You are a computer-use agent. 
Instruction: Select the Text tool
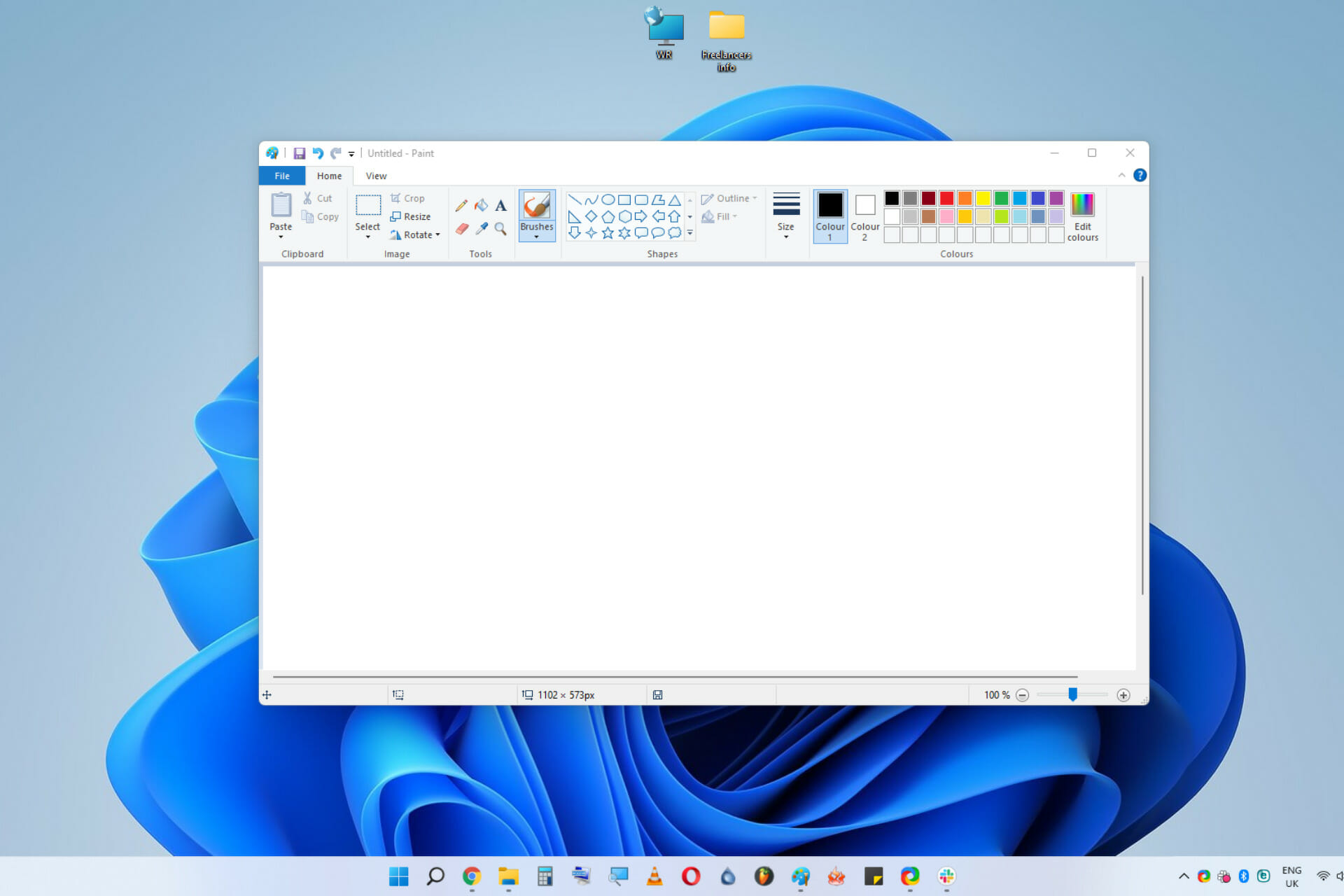500,205
